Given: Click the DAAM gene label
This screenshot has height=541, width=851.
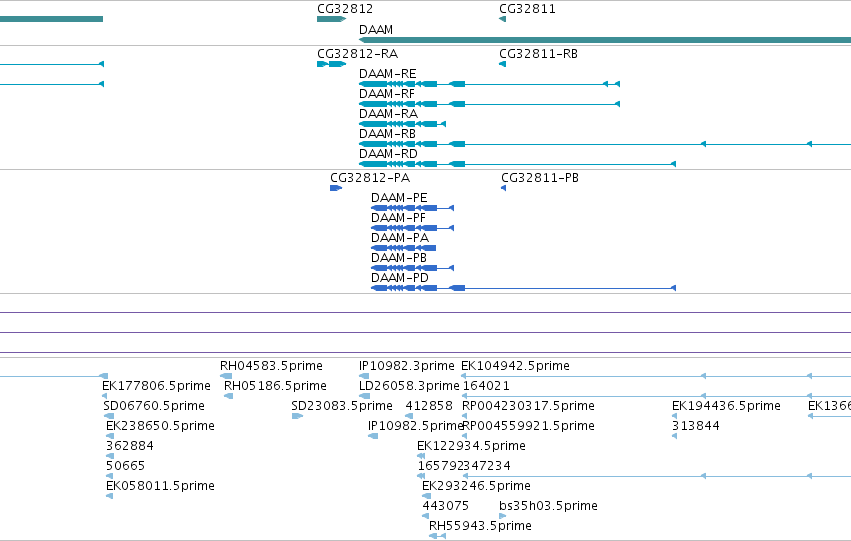Looking at the screenshot, I should tap(376, 30).
